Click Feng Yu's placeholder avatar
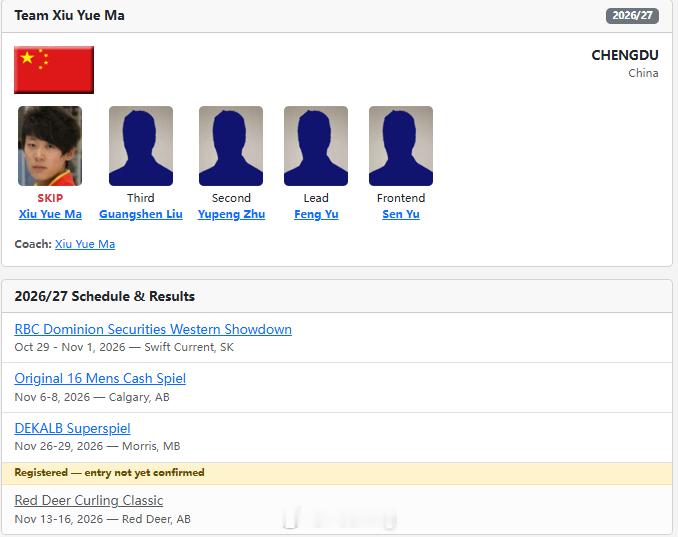This screenshot has width=678, height=537. 316,146
